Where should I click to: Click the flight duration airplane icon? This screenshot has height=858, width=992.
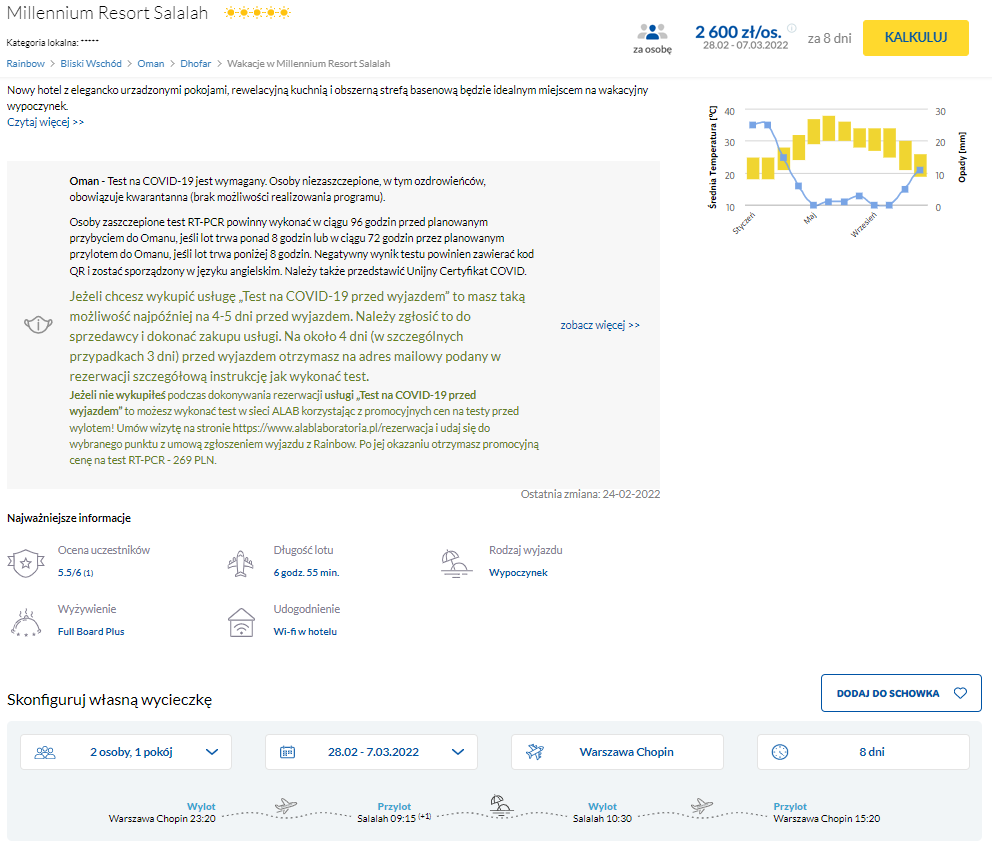tap(241, 562)
